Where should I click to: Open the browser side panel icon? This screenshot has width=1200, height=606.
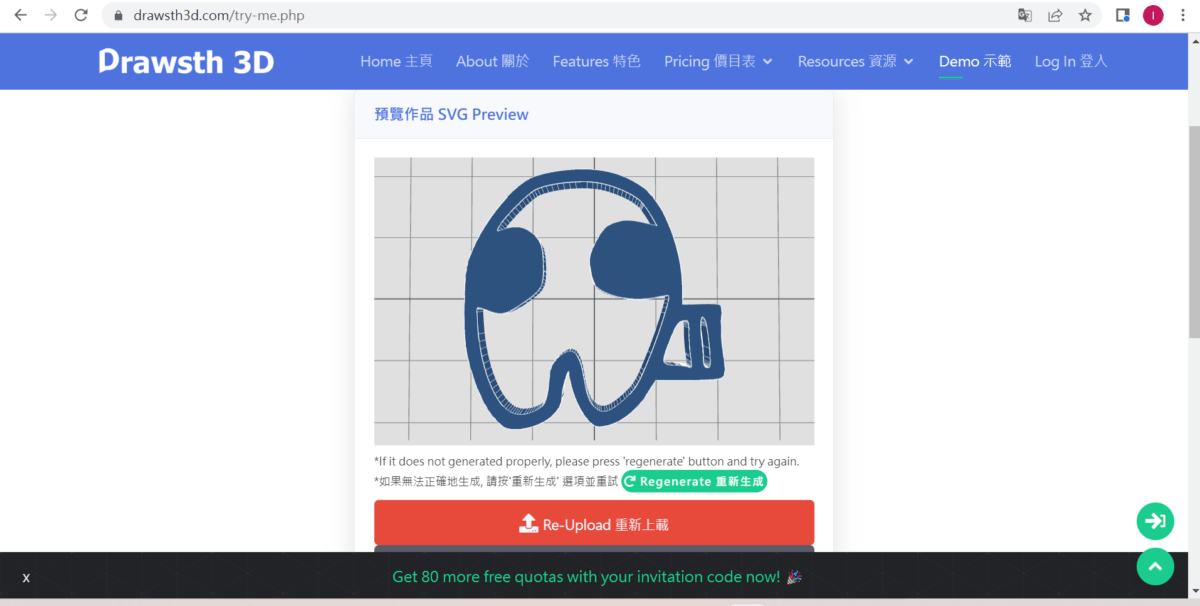point(1123,16)
